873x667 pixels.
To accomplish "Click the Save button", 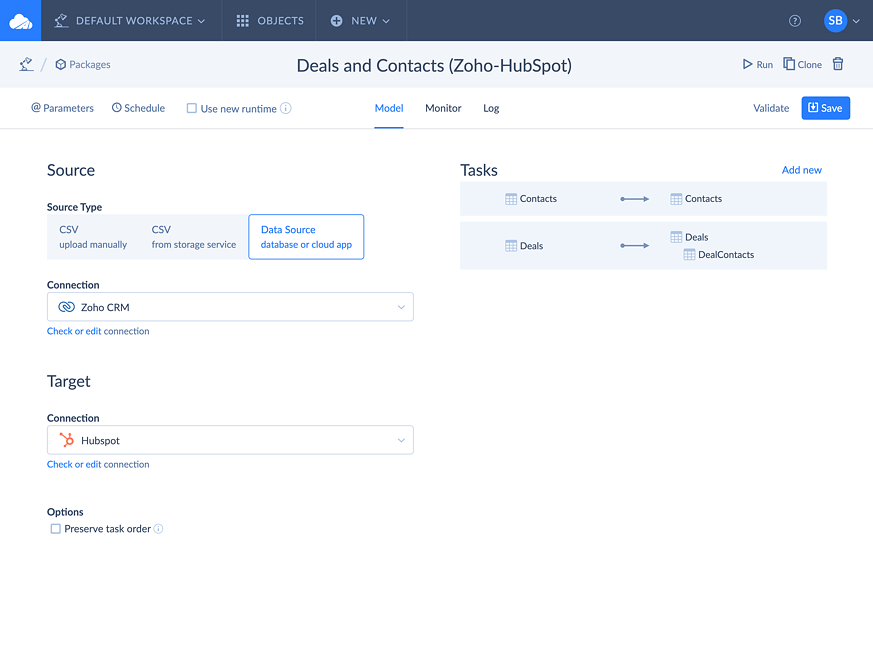I will point(825,108).
